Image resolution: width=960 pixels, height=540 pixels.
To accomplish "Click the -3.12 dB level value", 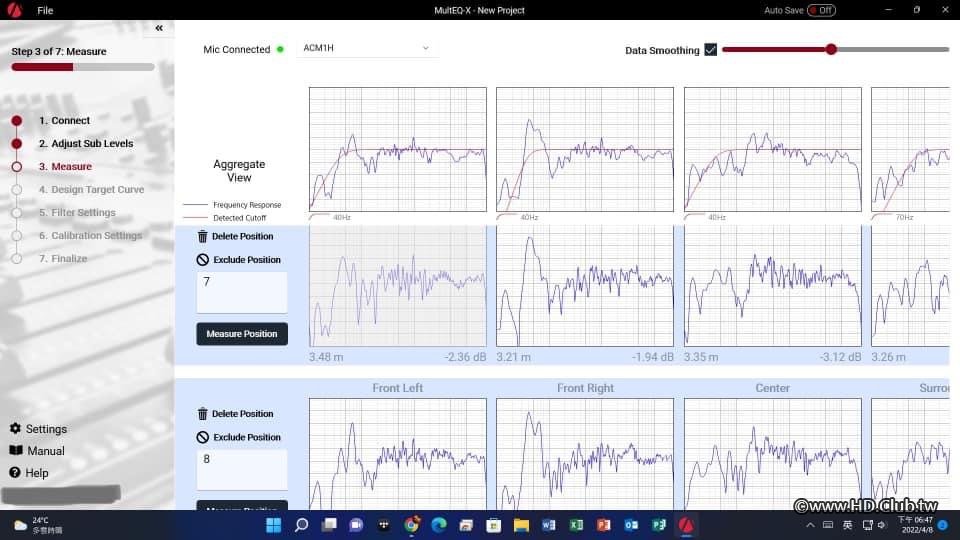I will click(840, 357).
